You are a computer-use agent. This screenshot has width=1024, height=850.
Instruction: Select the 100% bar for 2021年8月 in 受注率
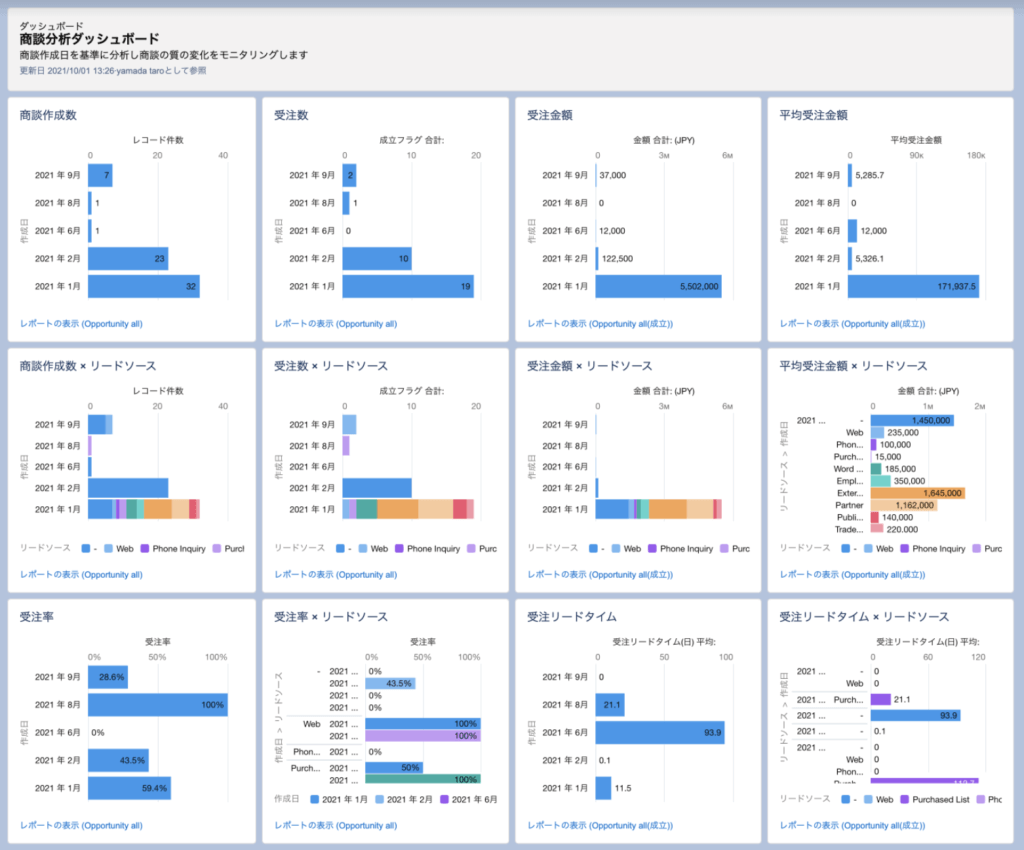(158, 705)
